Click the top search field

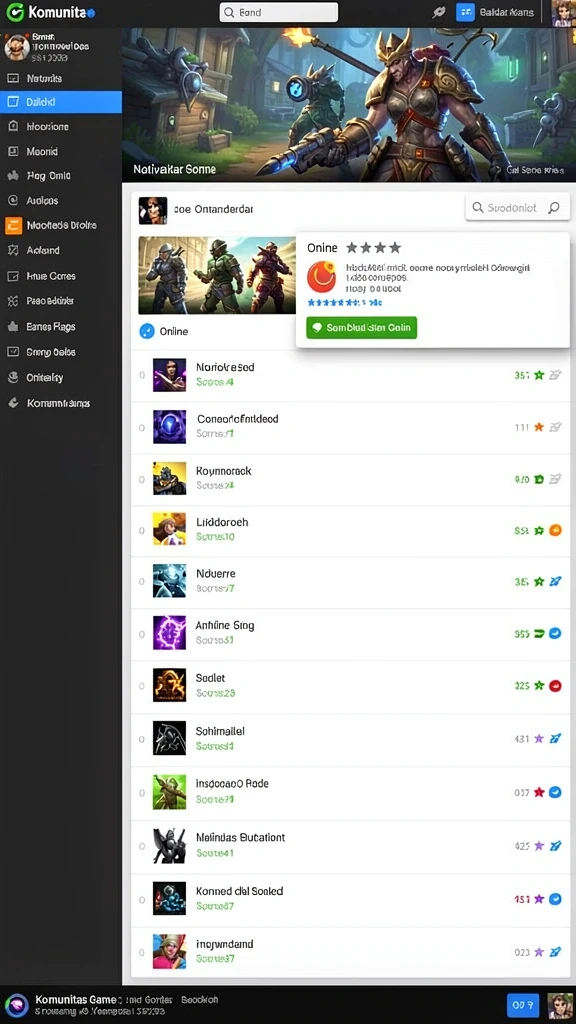[279, 12]
